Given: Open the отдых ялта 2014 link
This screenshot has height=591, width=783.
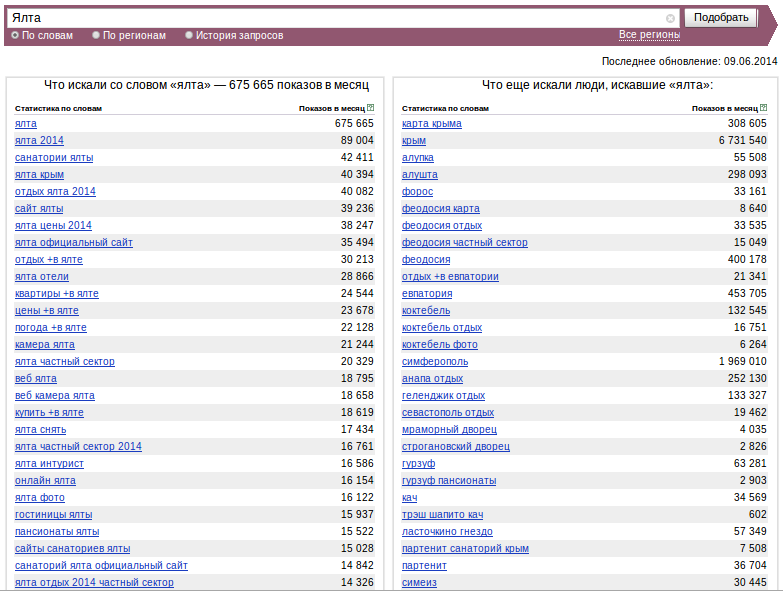Looking at the screenshot, I should 55,191.
